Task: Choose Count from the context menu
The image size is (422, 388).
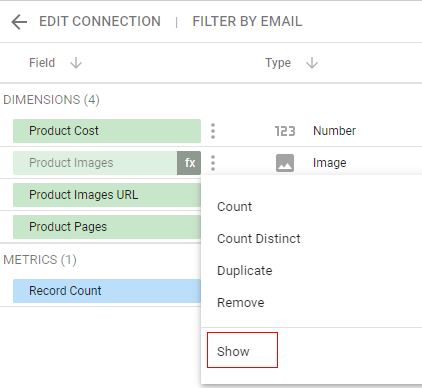Action: [234, 207]
